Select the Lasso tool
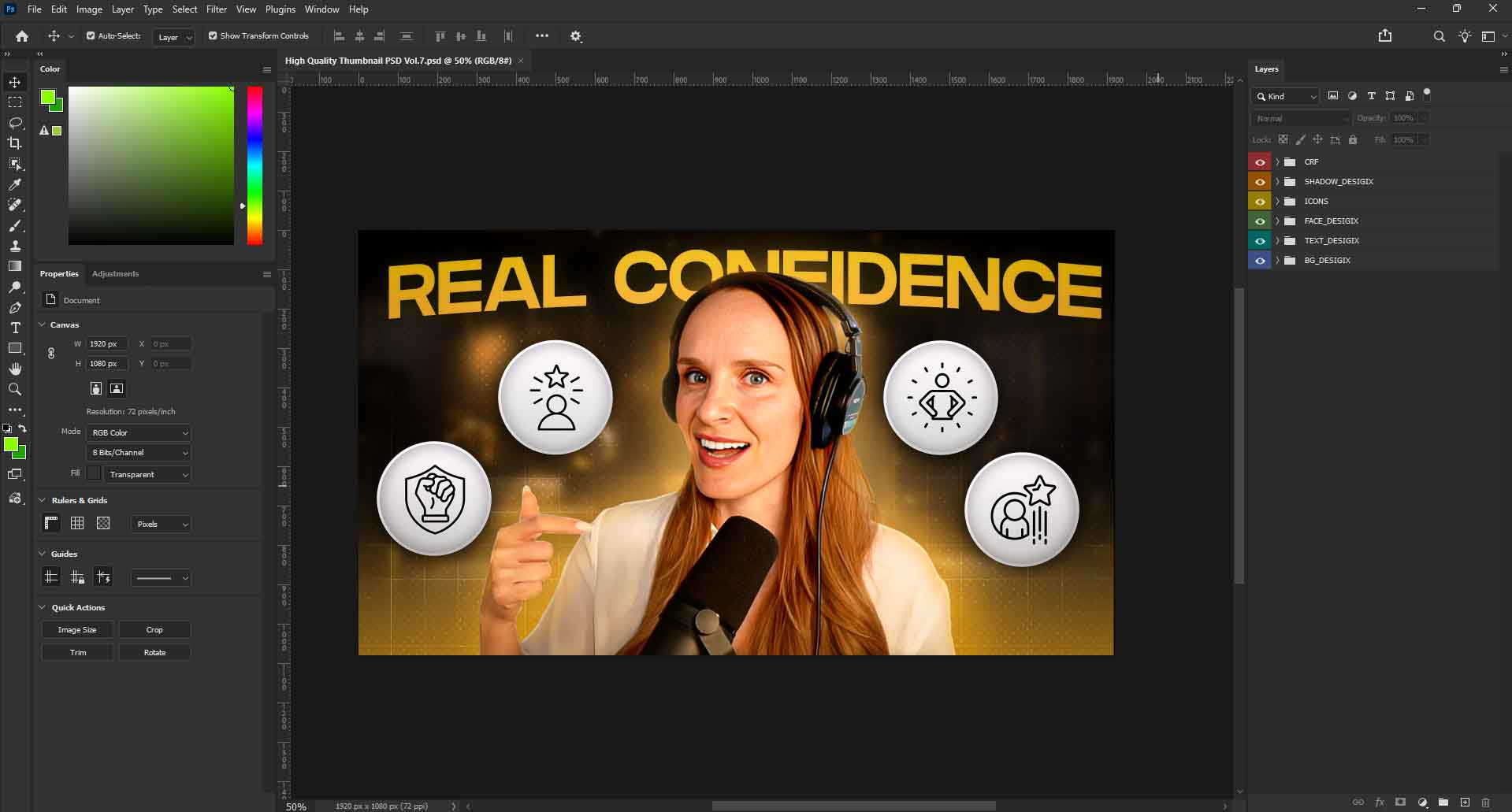 15,123
